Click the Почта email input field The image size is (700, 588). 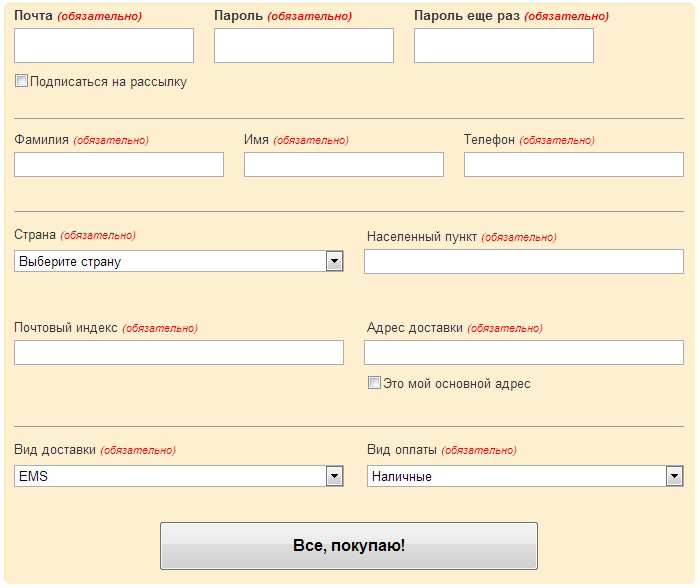(104, 46)
